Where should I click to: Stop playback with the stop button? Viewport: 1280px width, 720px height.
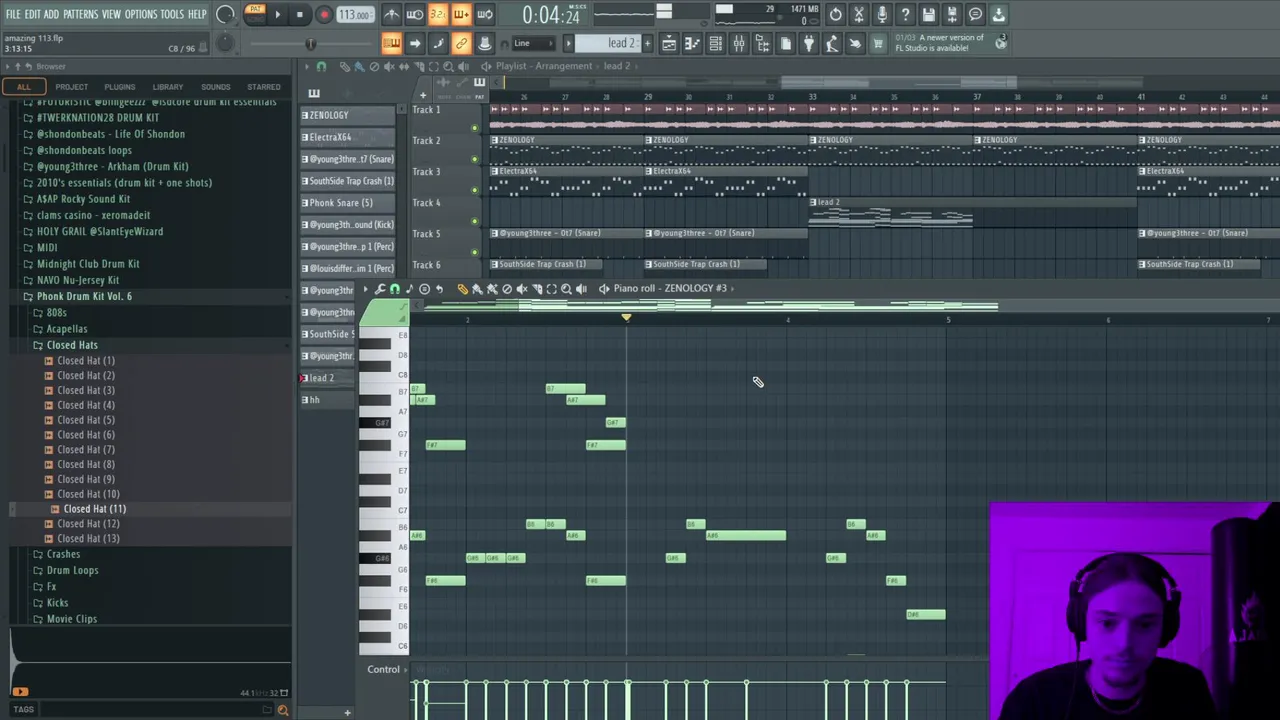pyautogui.click(x=299, y=14)
